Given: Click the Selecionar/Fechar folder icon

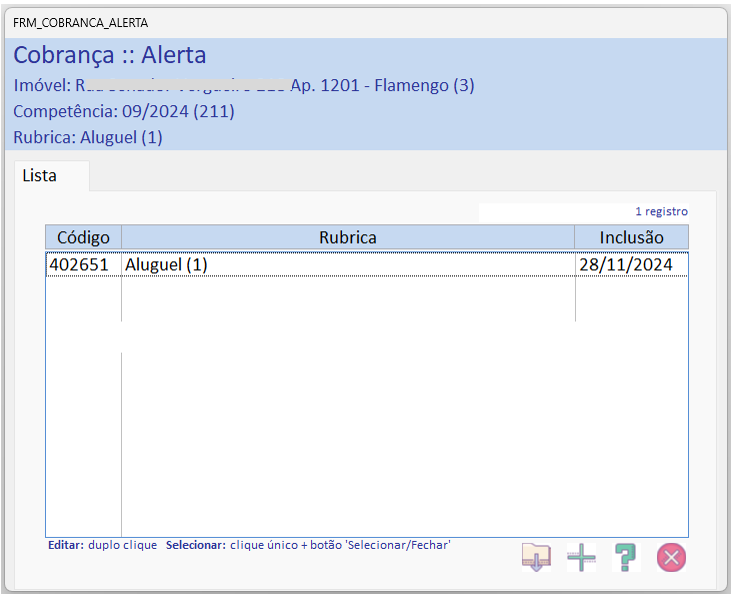Looking at the screenshot, I should point(536,557).
